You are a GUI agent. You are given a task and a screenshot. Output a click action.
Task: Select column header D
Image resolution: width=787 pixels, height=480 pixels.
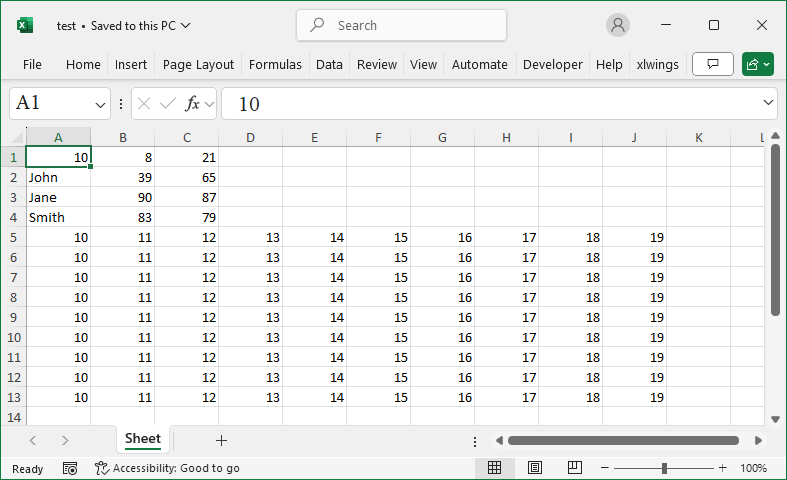pyautogui.click(x=250, y=138)
